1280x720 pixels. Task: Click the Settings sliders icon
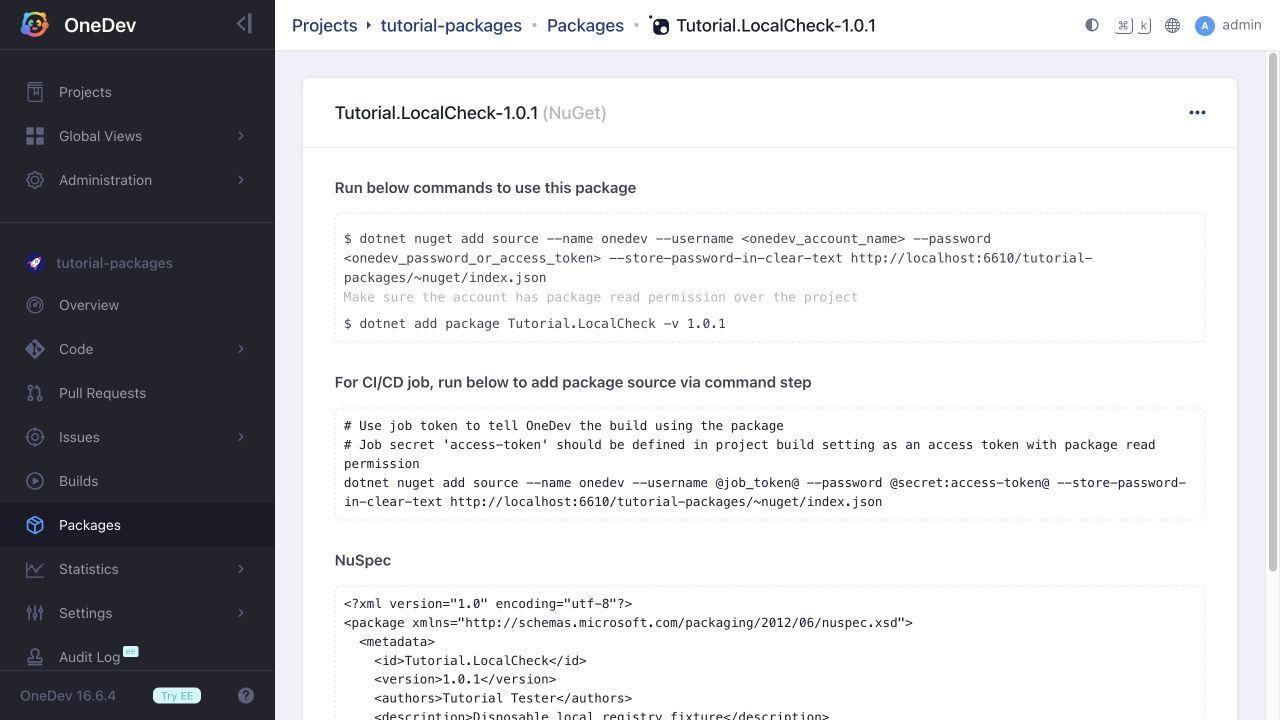click(35, 613)
